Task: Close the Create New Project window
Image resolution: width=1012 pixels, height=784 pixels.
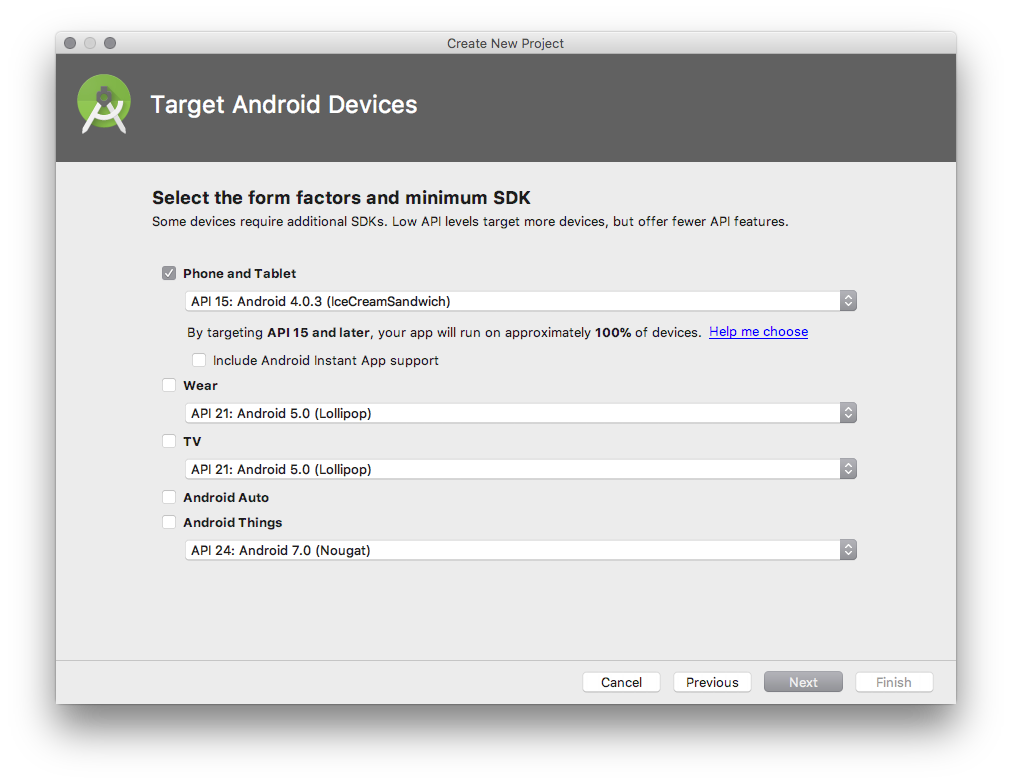Action: (70, 43)
